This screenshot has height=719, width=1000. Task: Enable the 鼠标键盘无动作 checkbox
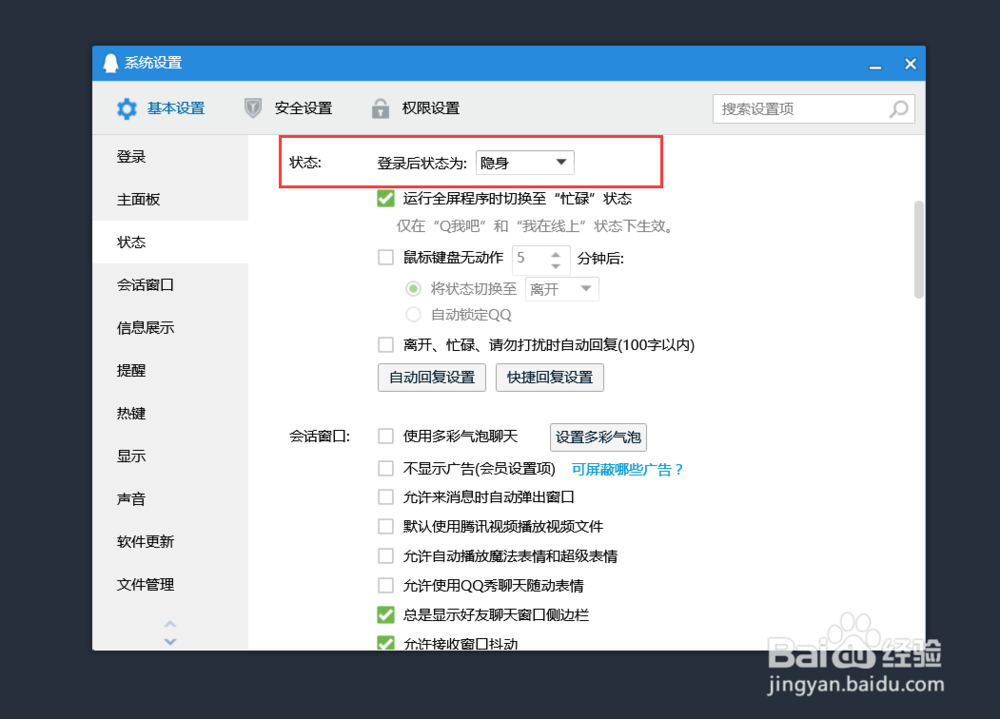(x=385, y=258)
